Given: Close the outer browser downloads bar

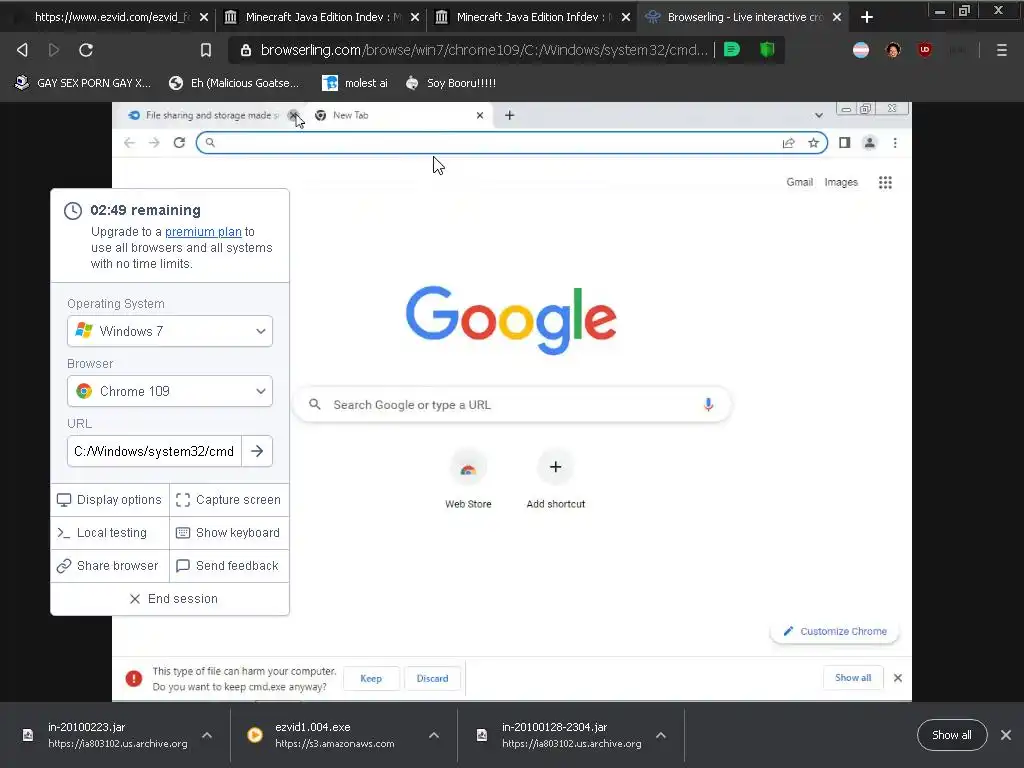Looking at the screenshot, I should 1006,735.
